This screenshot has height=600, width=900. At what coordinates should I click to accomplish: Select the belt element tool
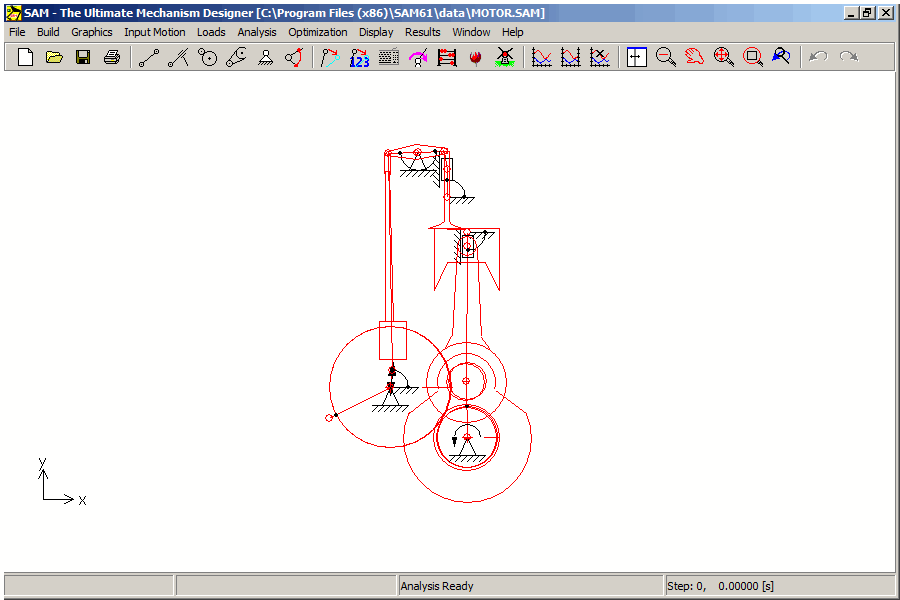tap(236, 57)
